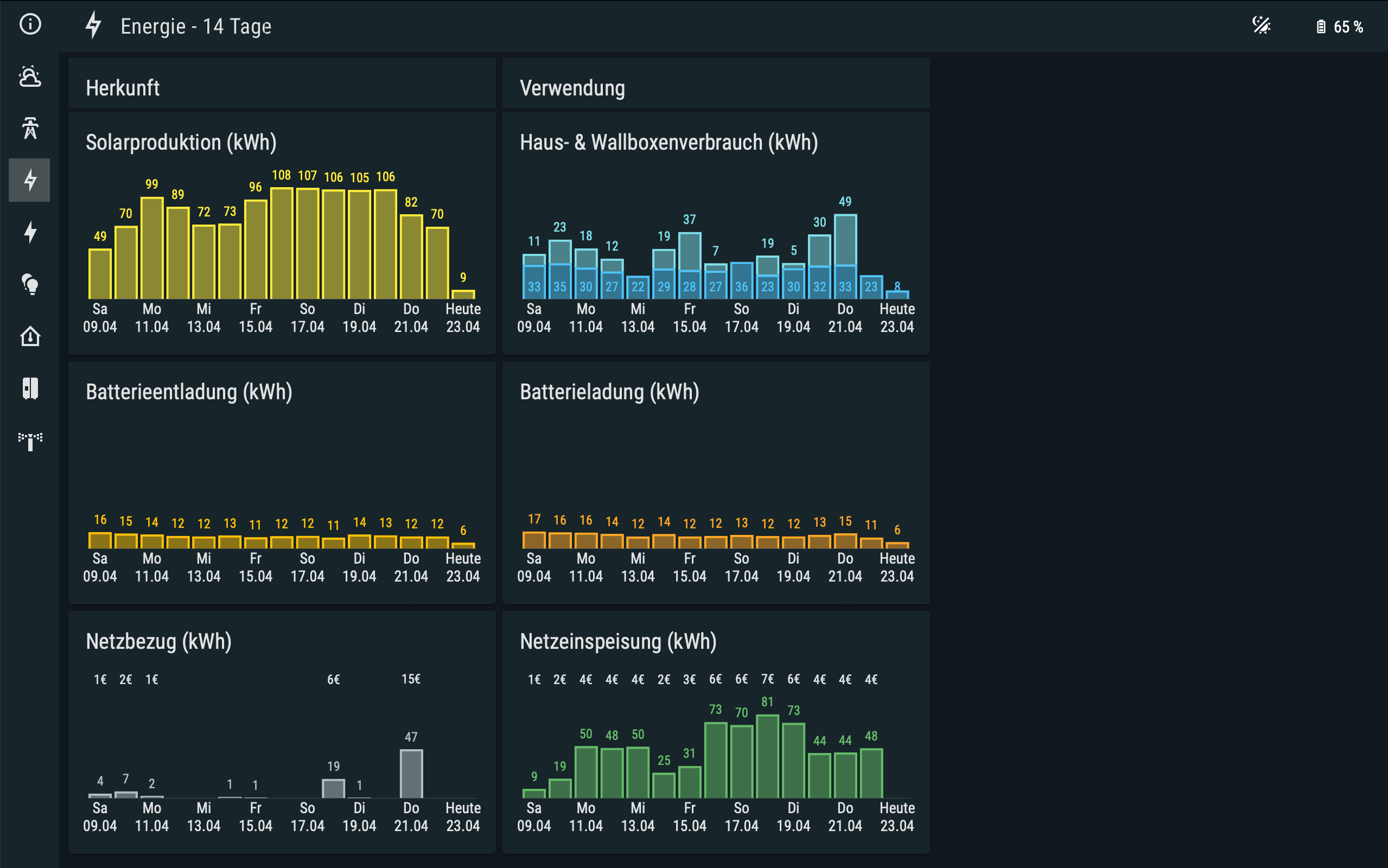
Task: Click the battery 65 % indicator
Action: [x=1339, y=27]
